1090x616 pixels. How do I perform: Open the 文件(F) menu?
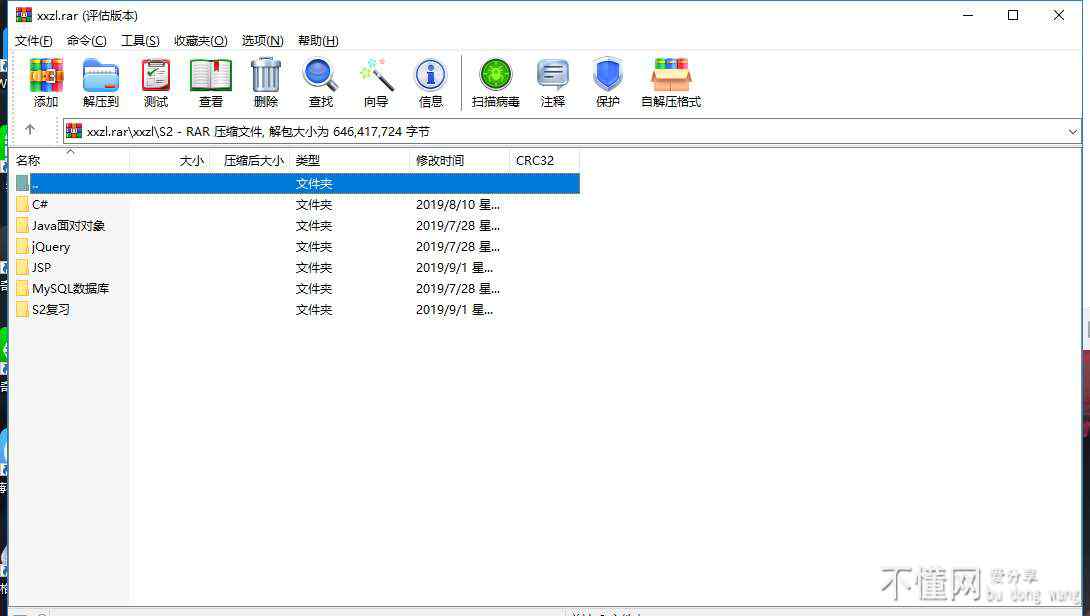(x=33, y=41)
